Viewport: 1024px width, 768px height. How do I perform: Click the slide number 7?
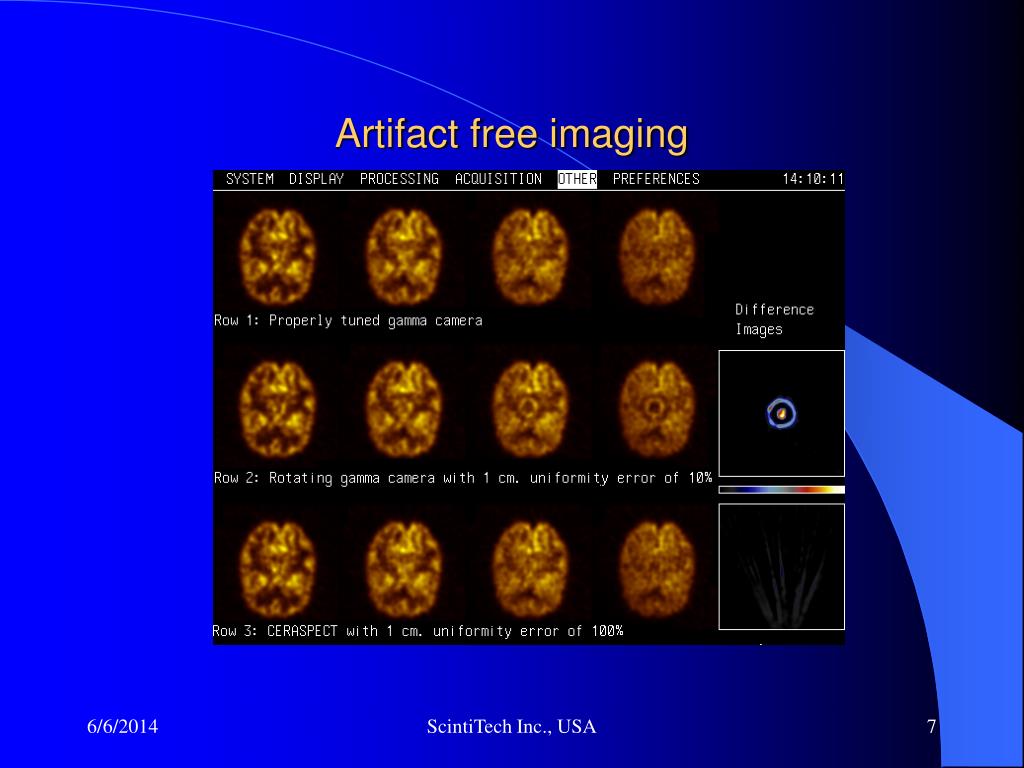(932, 726)
